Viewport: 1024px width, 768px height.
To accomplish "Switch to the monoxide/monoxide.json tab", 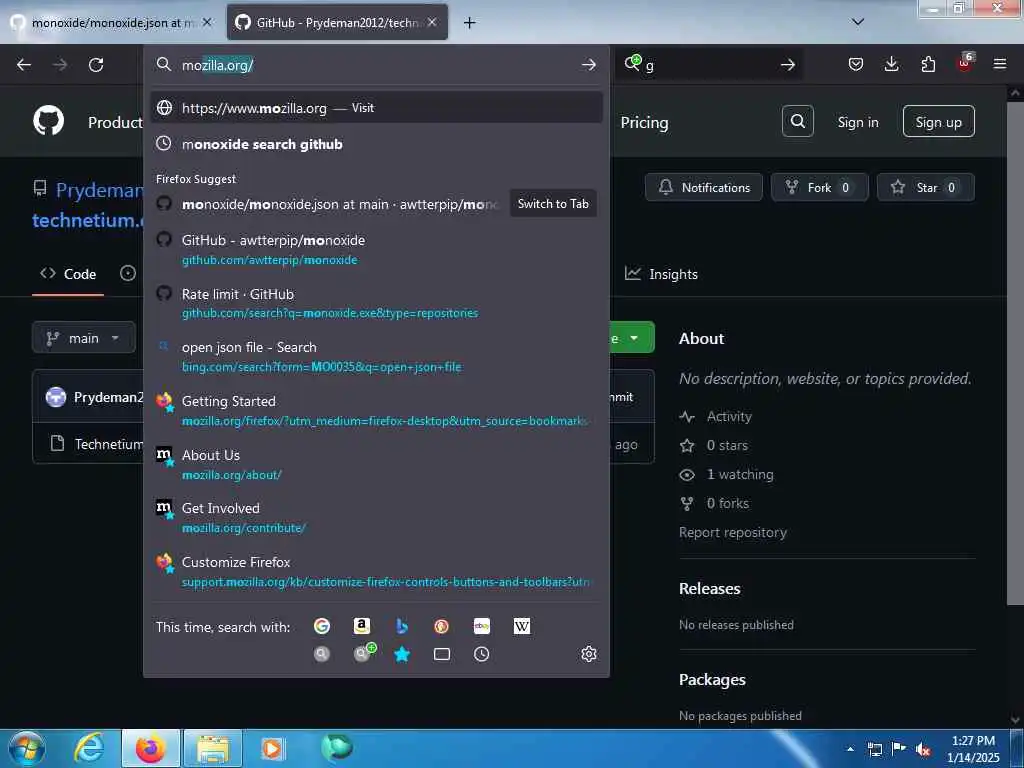I will pyautogui.click(x=112, y=23).
